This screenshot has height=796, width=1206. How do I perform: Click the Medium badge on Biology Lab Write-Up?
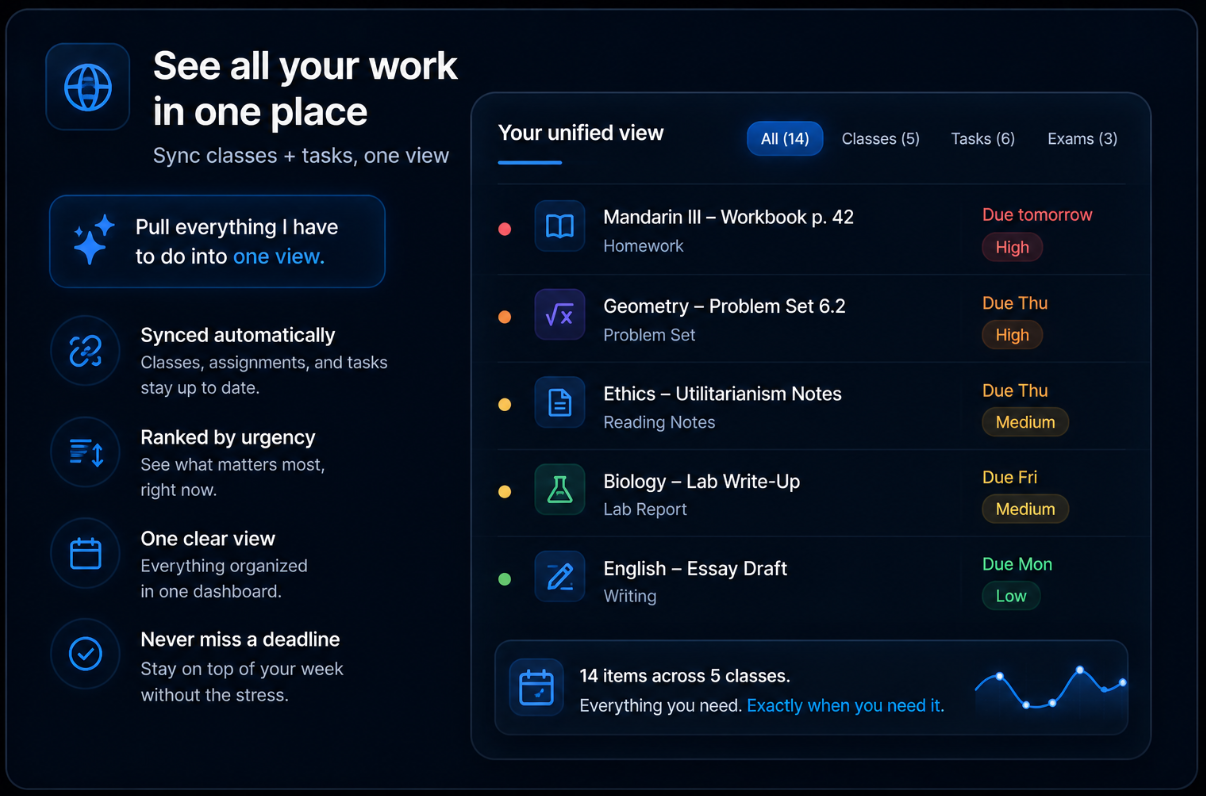point(1025,509)
